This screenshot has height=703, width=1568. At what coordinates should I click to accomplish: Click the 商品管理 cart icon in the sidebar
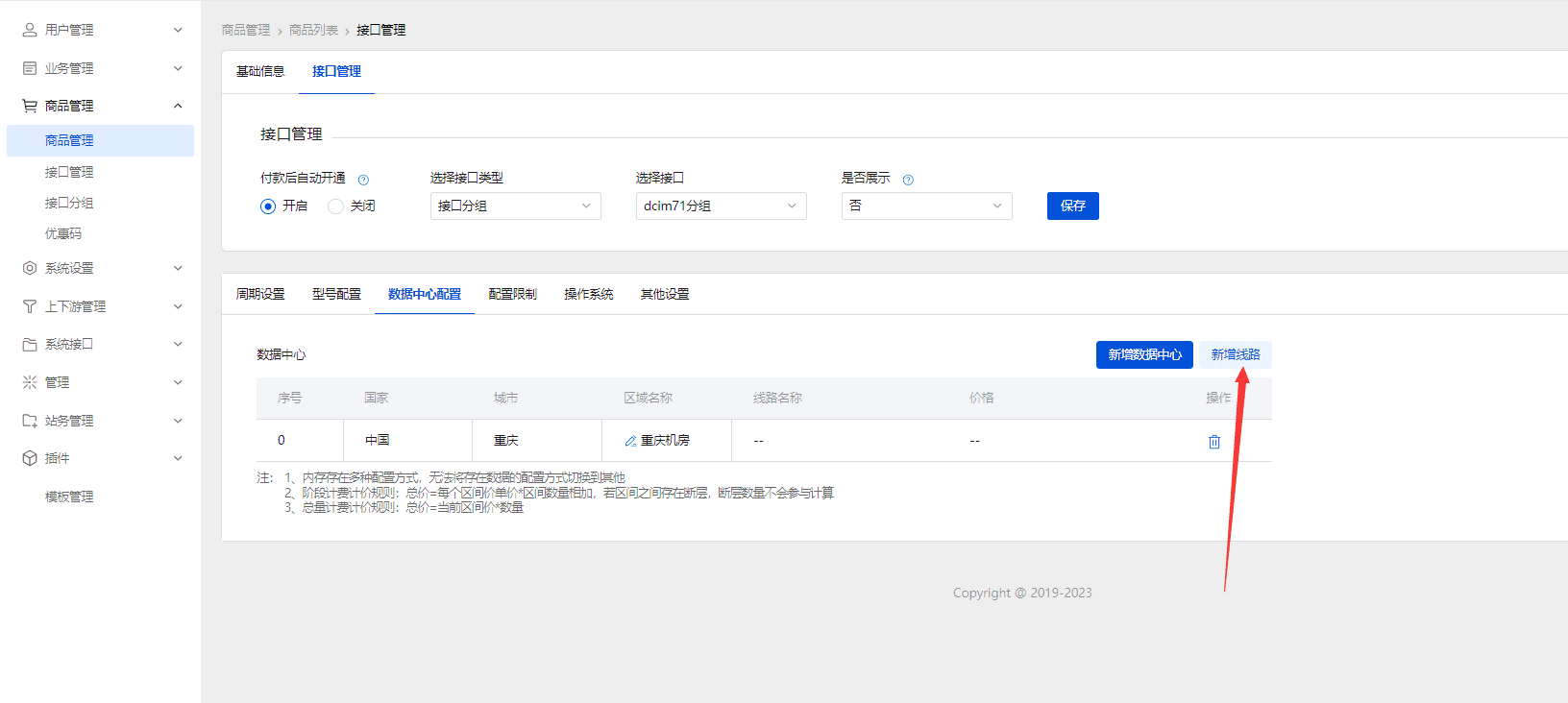point(30,106)
